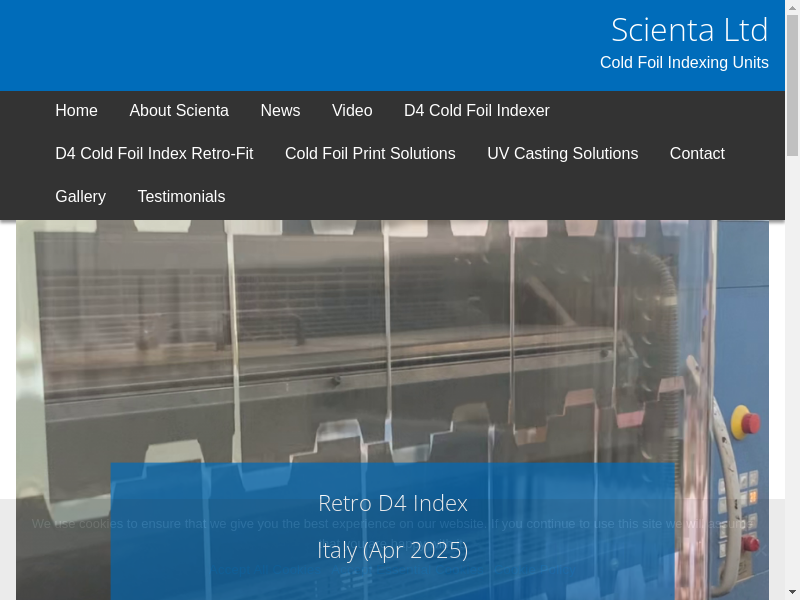Select Video in the navigation bar
The image size is (800, 600).
[x=352, y=111]
